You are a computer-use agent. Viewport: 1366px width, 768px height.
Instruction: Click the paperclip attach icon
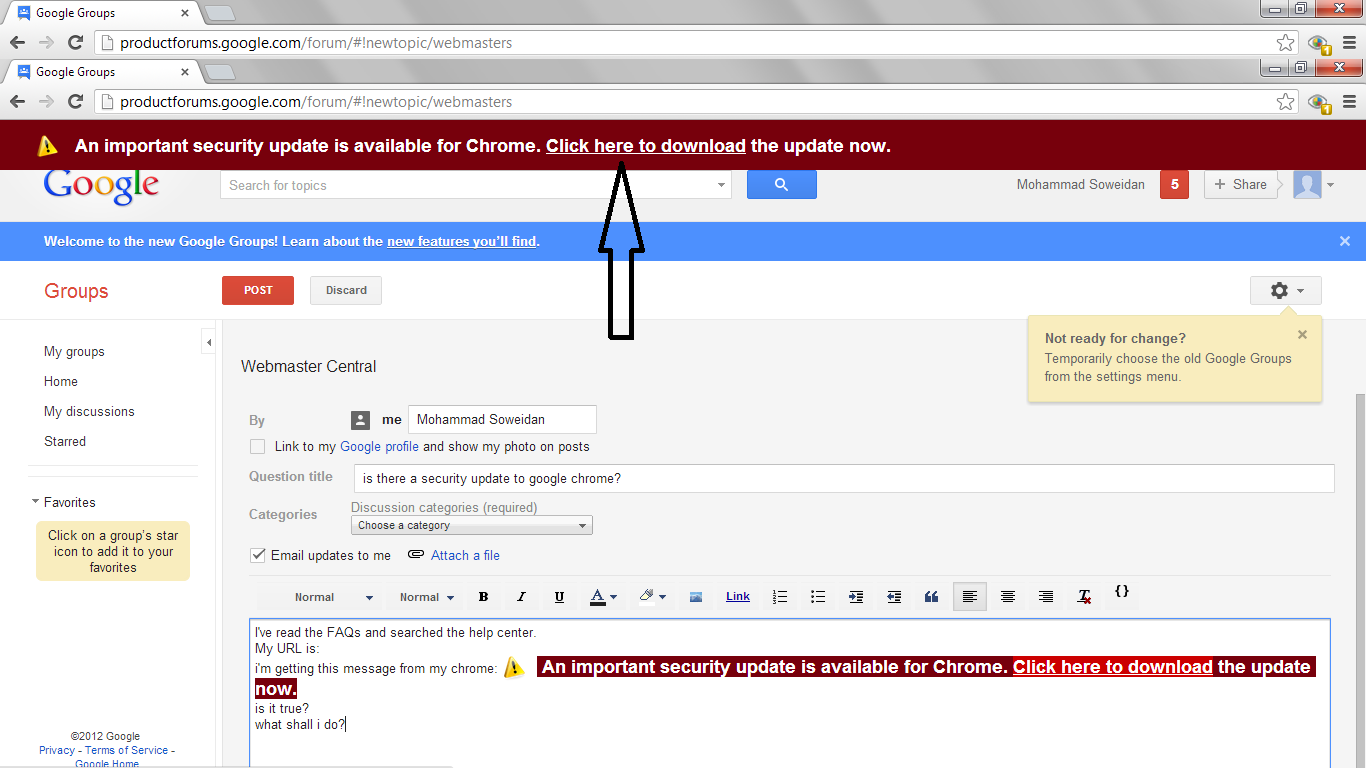click(416, 555)
